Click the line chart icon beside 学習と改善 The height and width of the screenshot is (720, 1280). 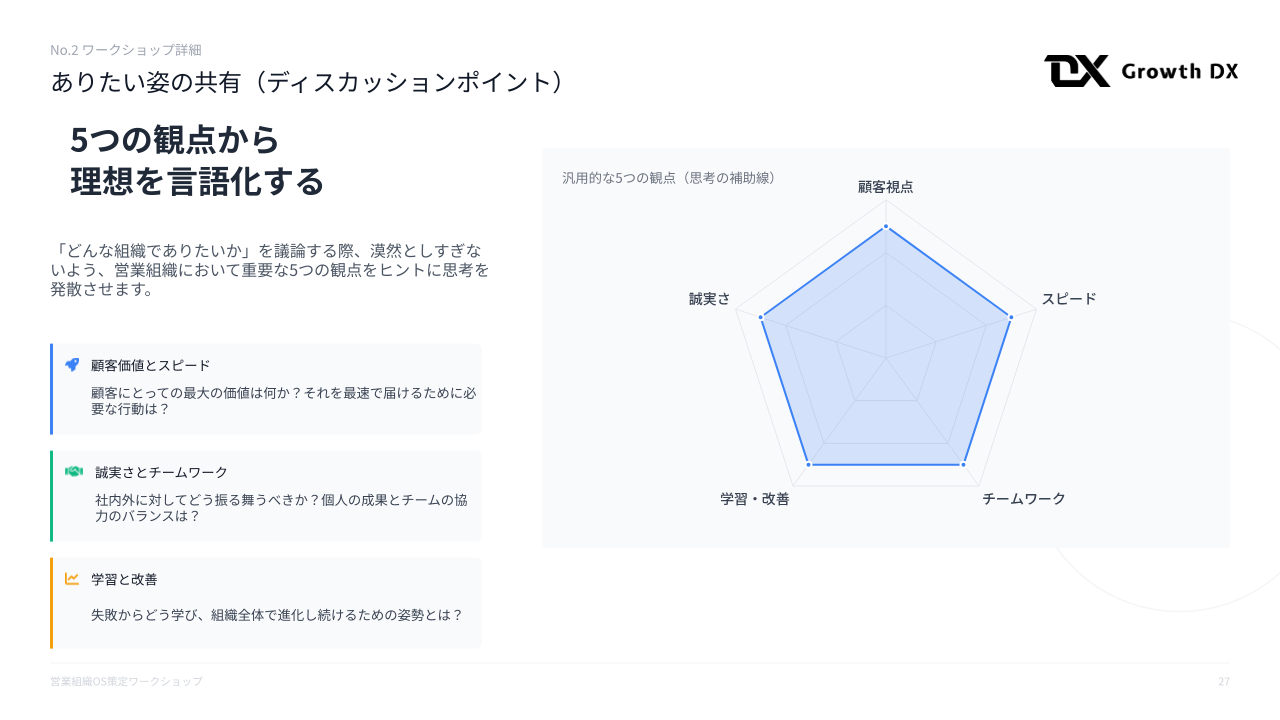pyautogui.click(x=72, y=579)
